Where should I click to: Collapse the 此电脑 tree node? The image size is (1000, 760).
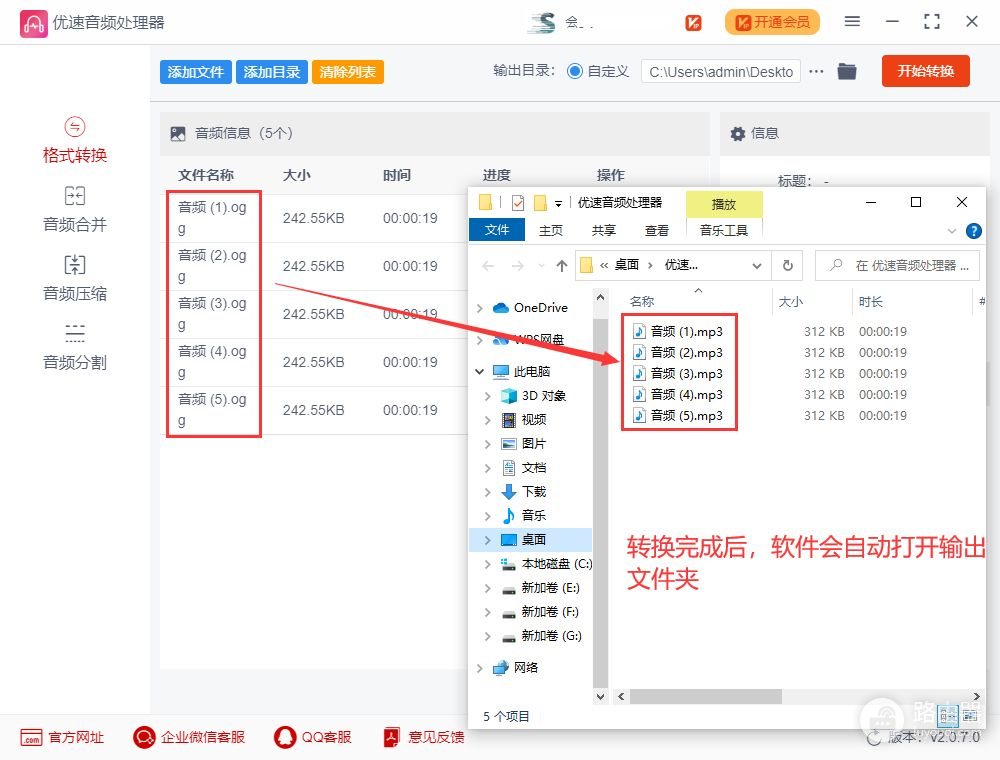tap(483, 371)
